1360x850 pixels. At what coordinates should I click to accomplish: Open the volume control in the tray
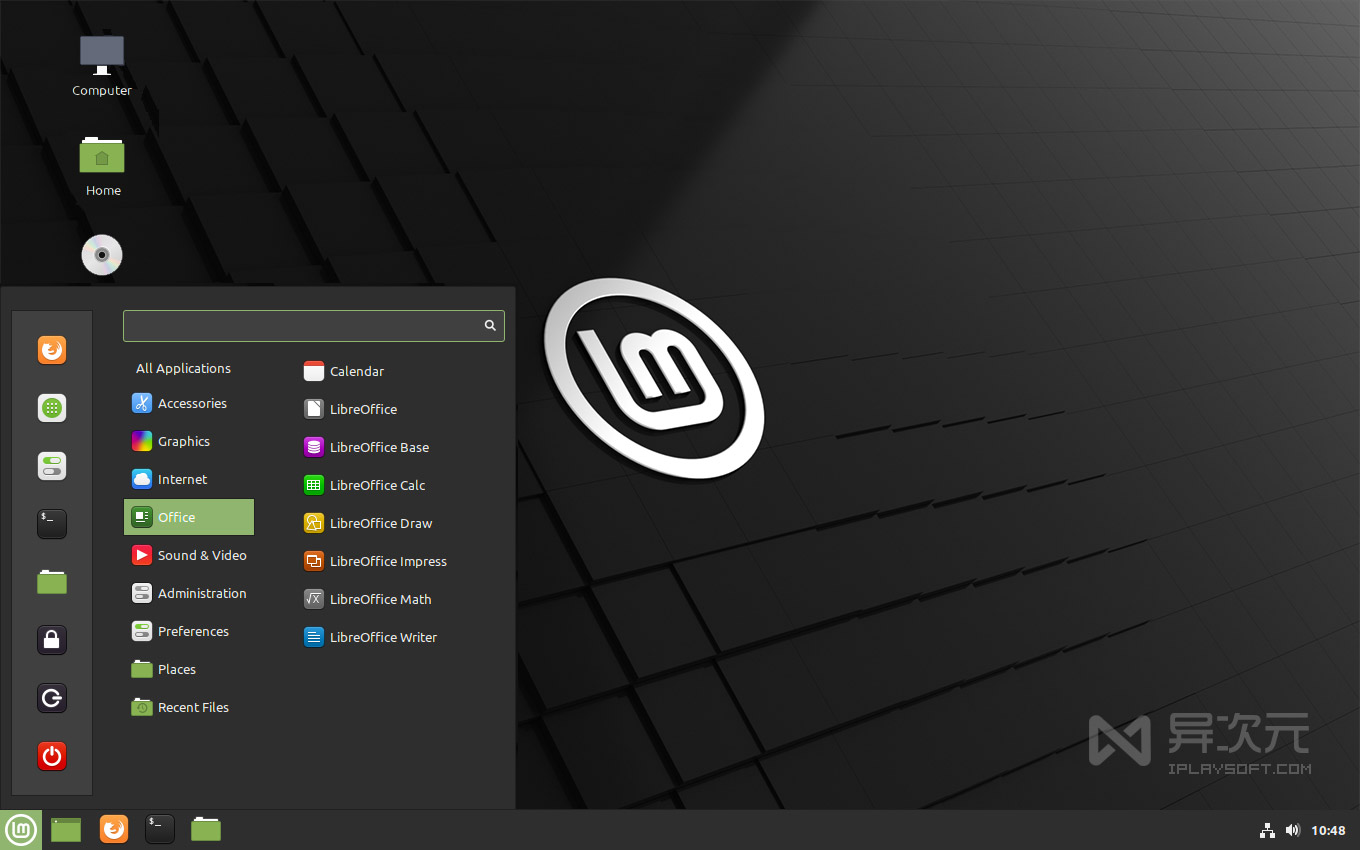click(x=1292, y=829)
